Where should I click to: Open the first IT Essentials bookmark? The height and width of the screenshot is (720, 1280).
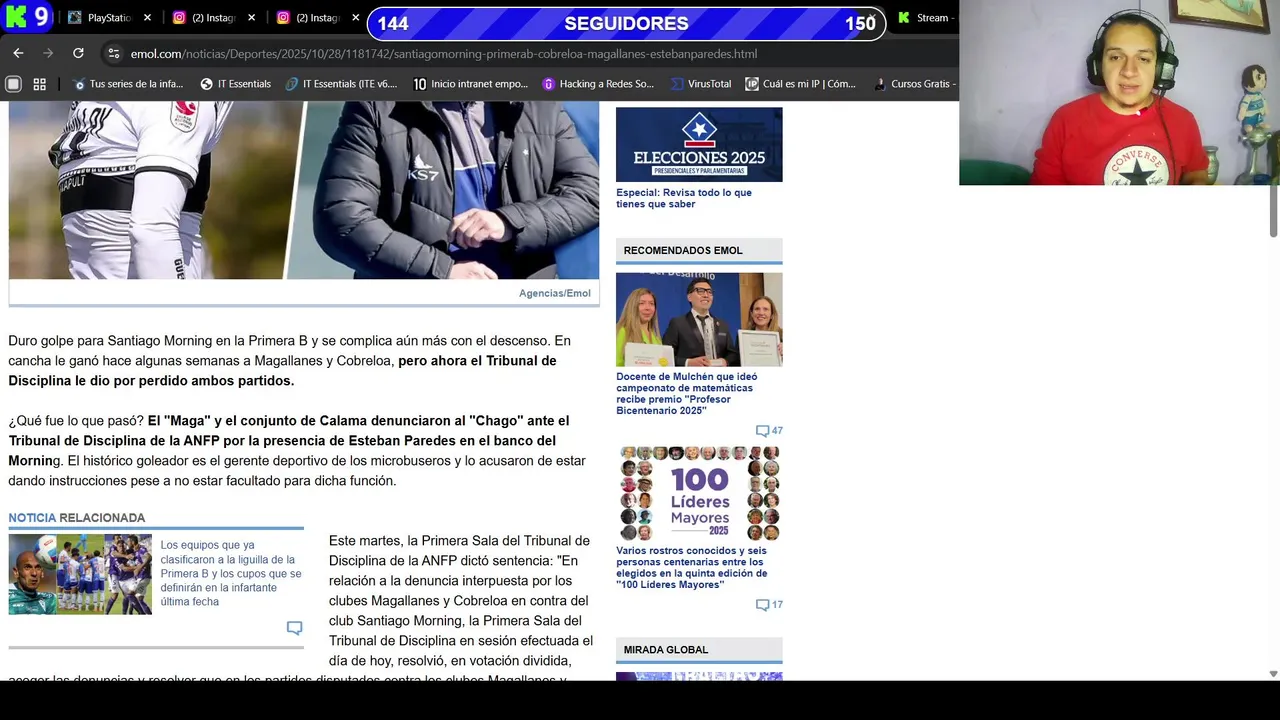236,84
